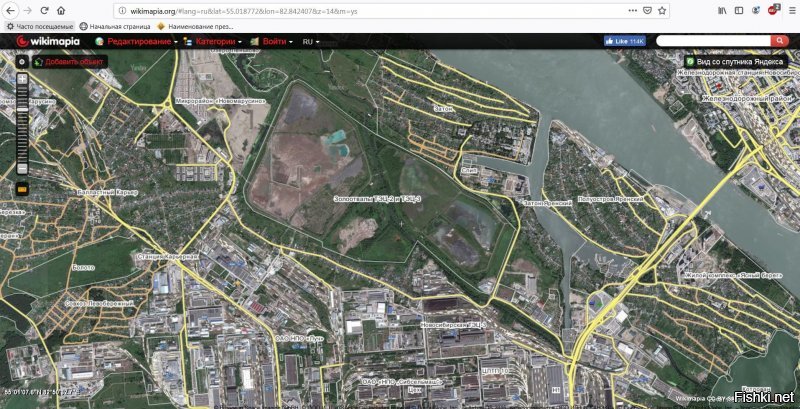The height and width of the screenshot is (409, 800).
Task: Open 'Начальная страница' bookmark
Action: tap(115, 26)
